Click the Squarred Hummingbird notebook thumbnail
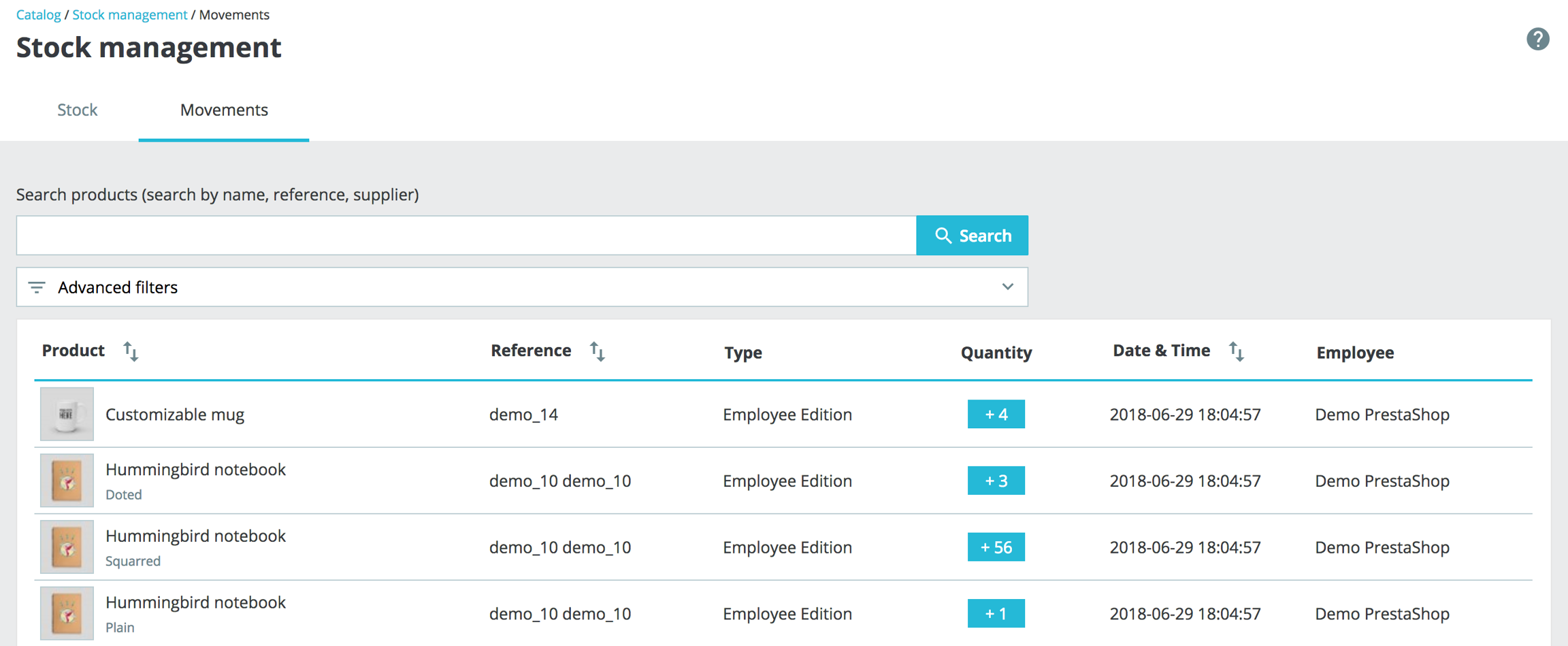 pos(67,547)
